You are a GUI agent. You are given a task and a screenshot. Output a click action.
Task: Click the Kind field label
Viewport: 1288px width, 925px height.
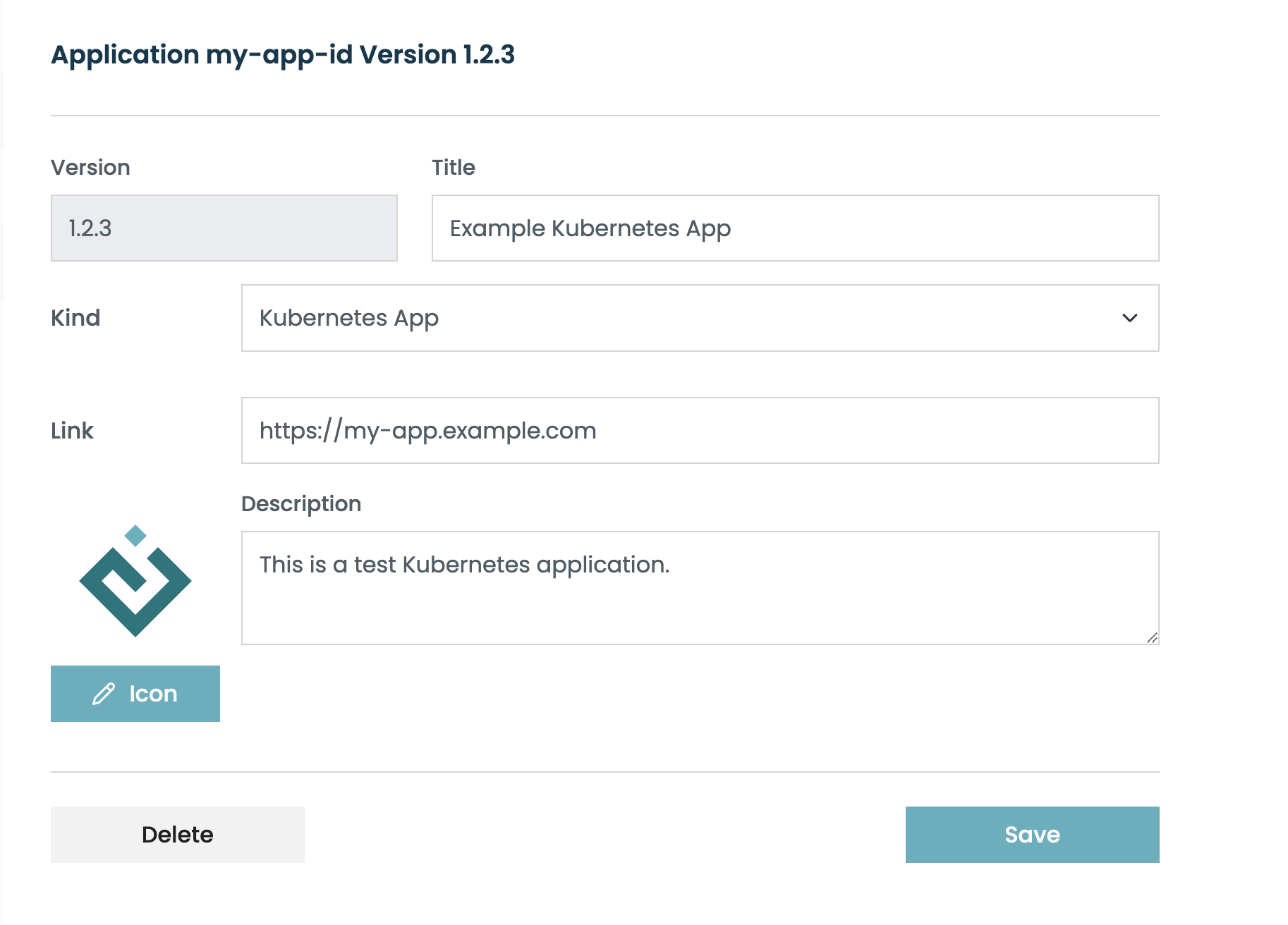[x=75, y=318]
